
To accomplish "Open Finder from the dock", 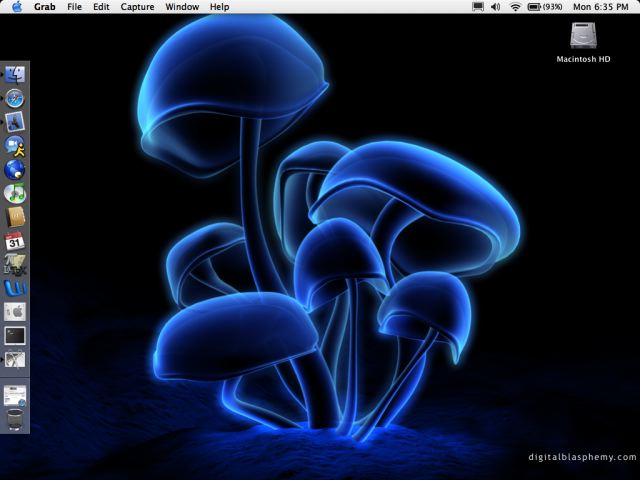I will click(15, 75).
